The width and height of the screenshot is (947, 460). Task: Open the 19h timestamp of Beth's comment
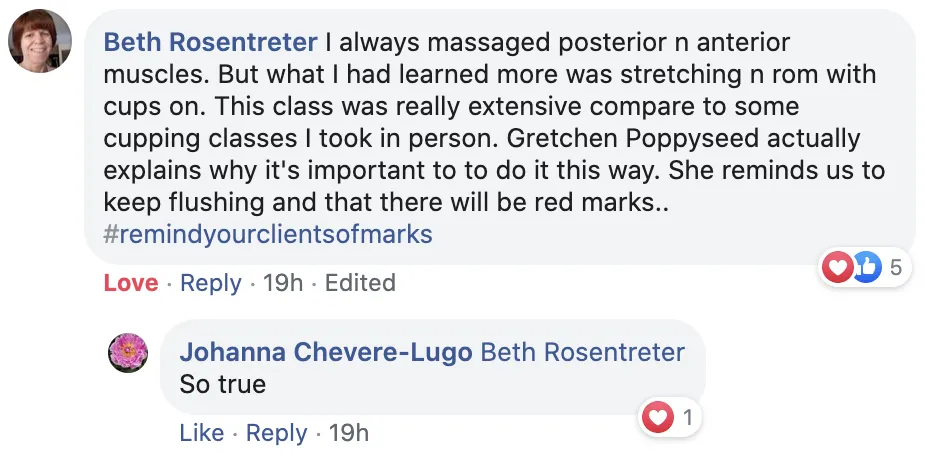pos(283,283)
